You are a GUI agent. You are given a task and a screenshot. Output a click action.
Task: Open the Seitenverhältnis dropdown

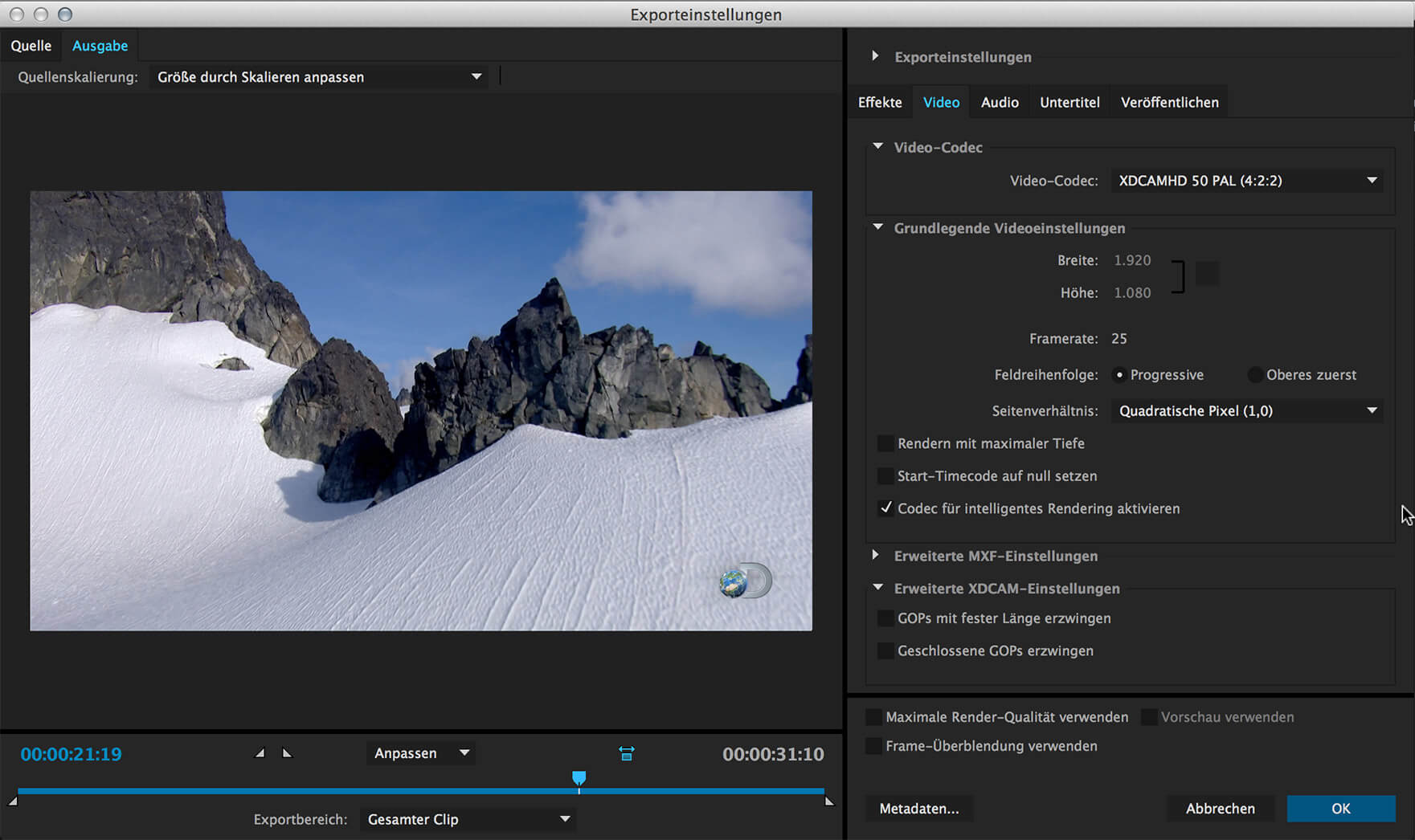click(1247, 410)
